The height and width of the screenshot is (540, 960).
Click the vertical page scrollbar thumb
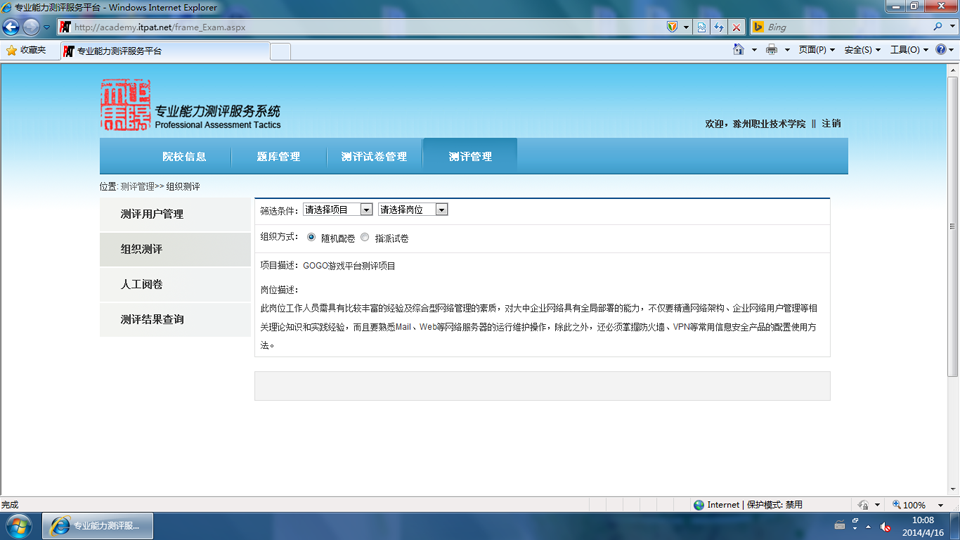[953, 227]
